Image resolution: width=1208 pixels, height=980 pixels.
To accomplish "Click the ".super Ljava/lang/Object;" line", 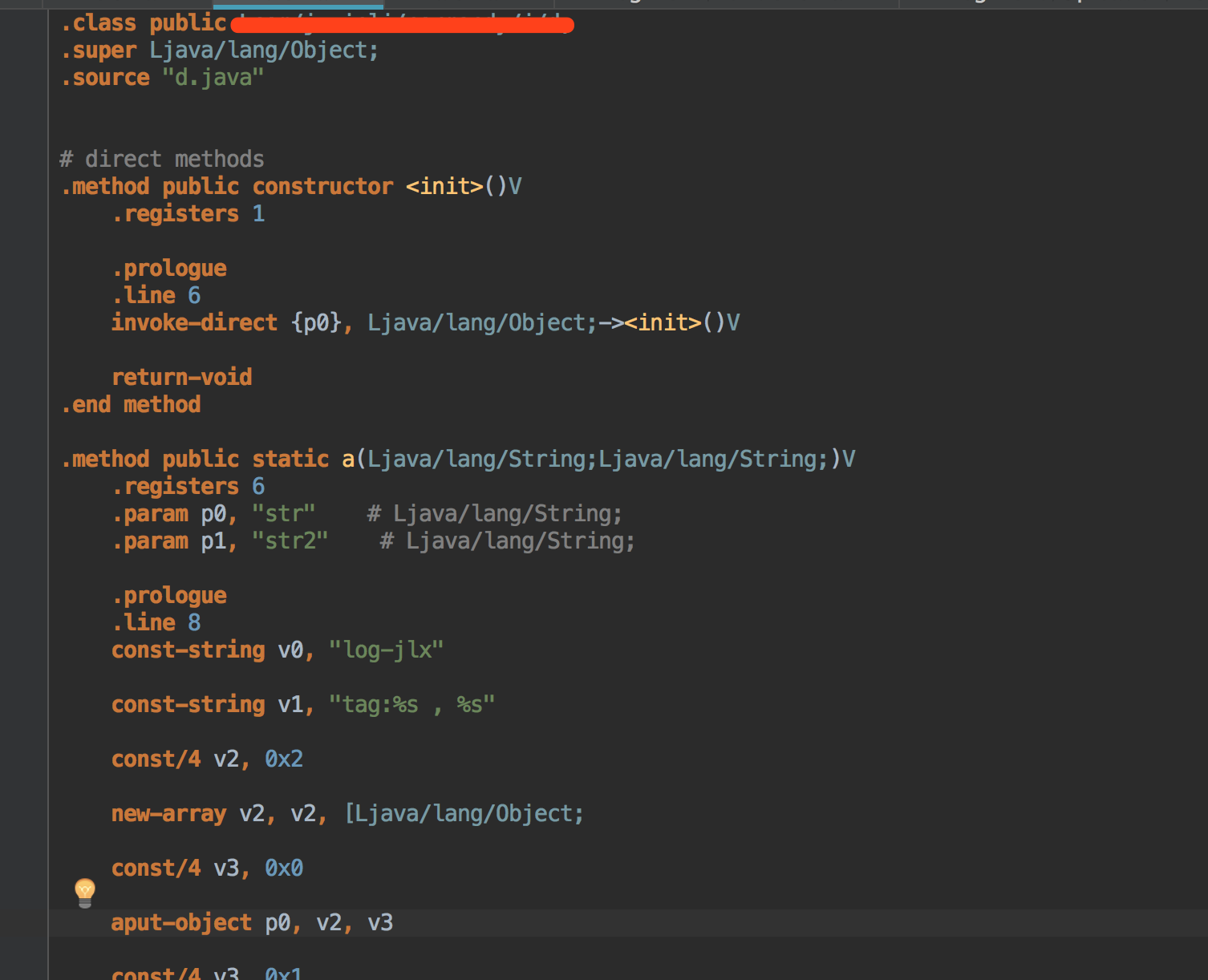I will [x=220, y=51].
